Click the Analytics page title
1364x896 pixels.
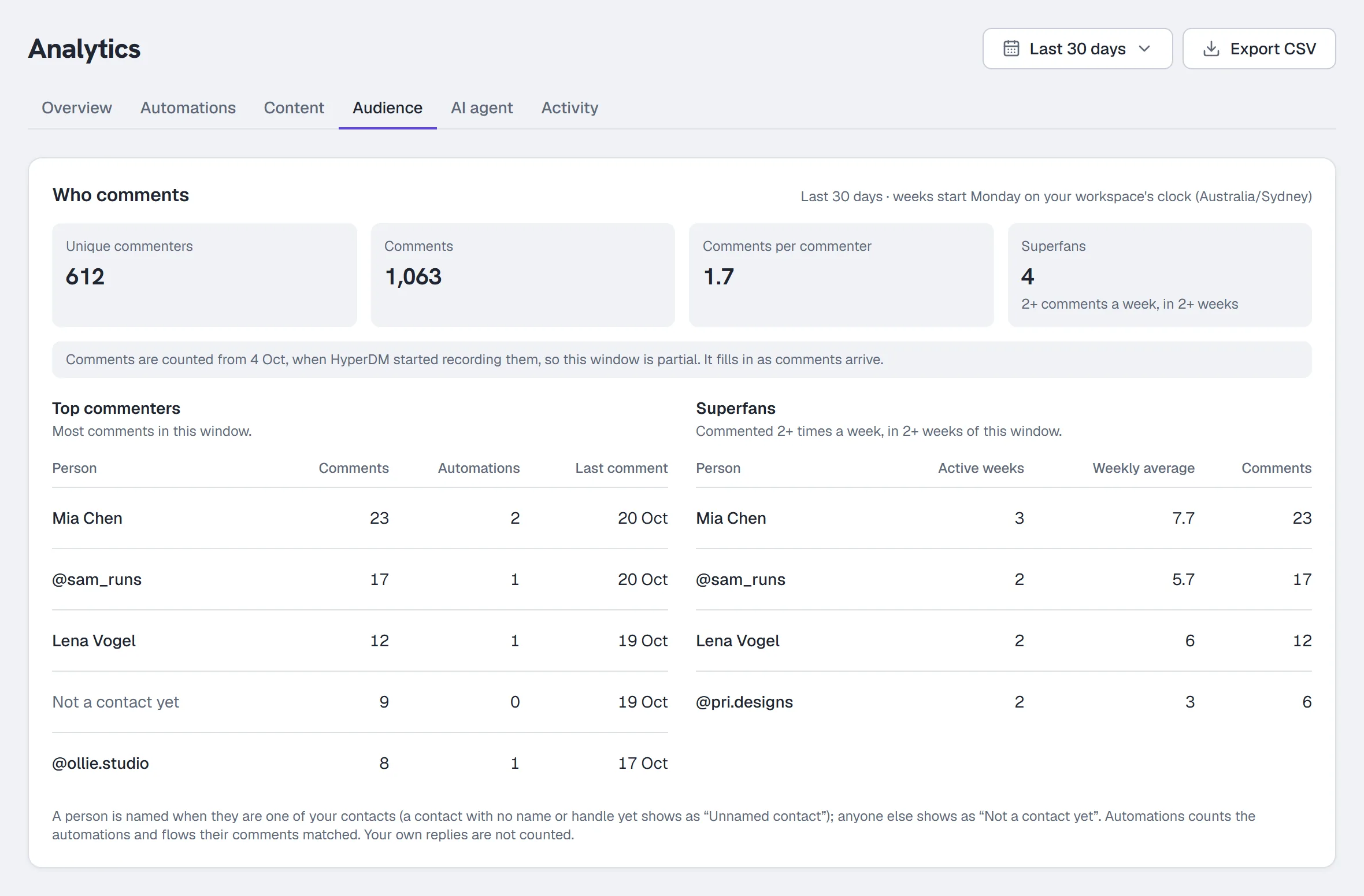(84, 49)
